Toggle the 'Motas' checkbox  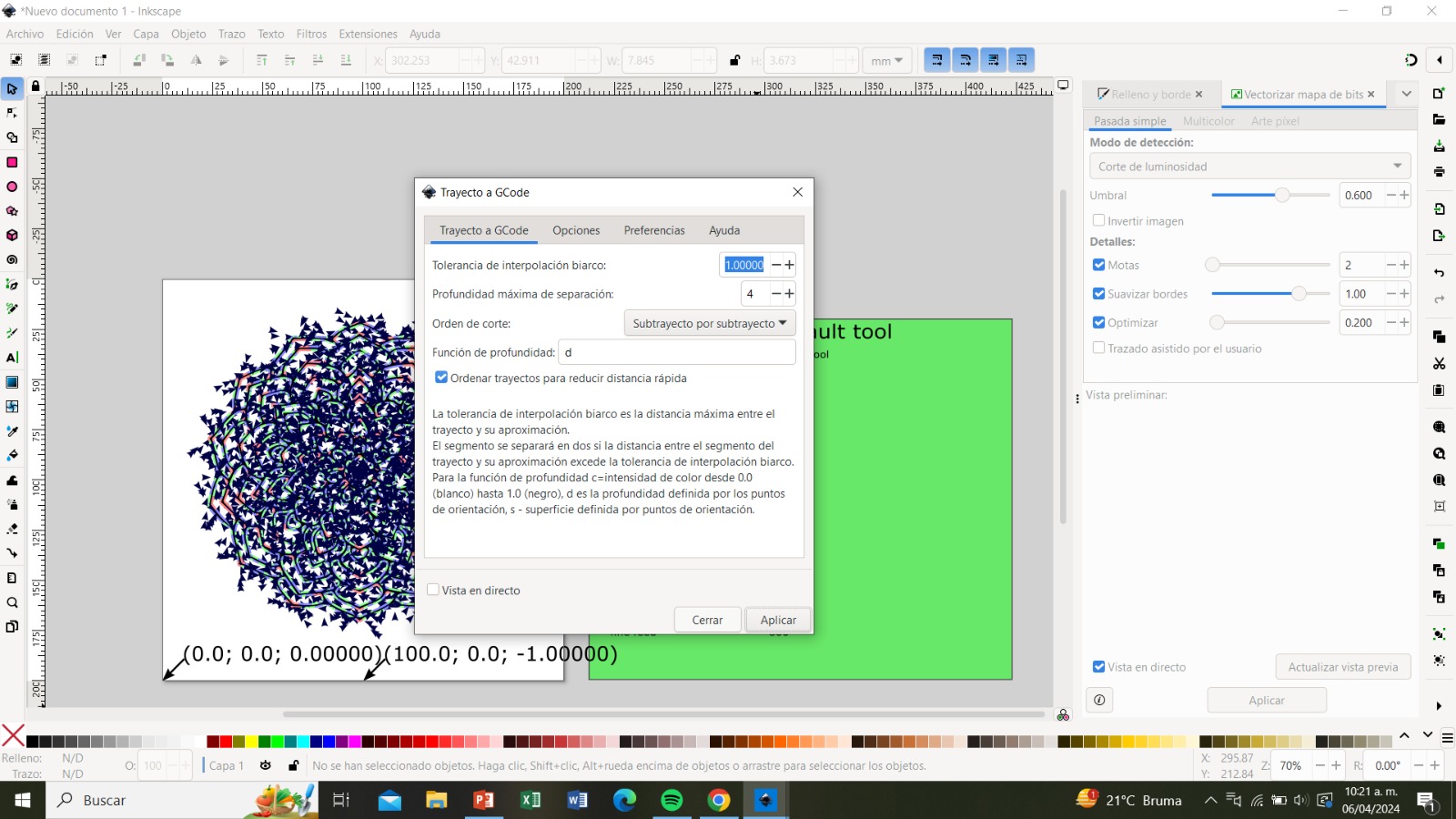click(1098, 265)
